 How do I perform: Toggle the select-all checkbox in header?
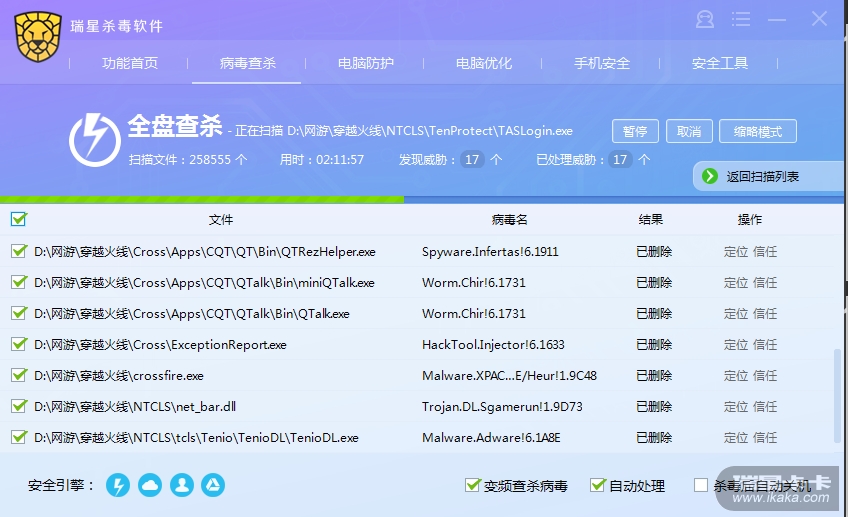click(18, 219)
